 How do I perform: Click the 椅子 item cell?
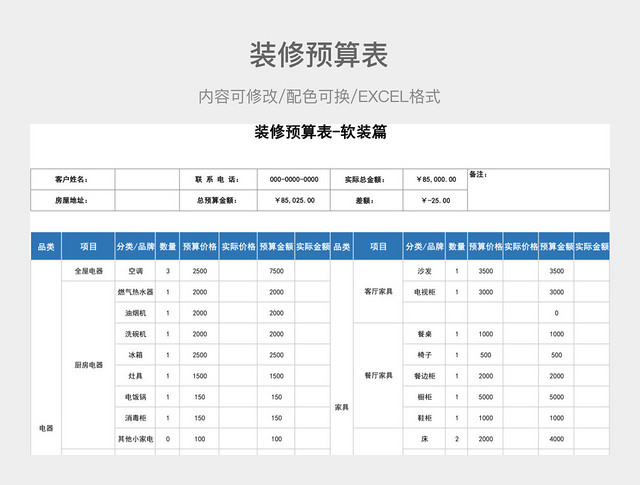[x=424, y=355]
